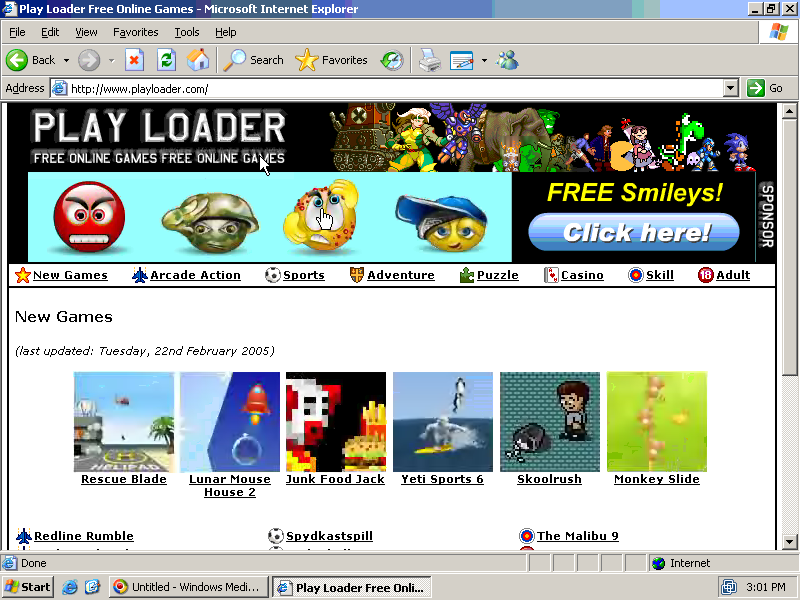Click the playing card icon beside Casino
Viewport: 800px width, 600px height.
[551, 275]
